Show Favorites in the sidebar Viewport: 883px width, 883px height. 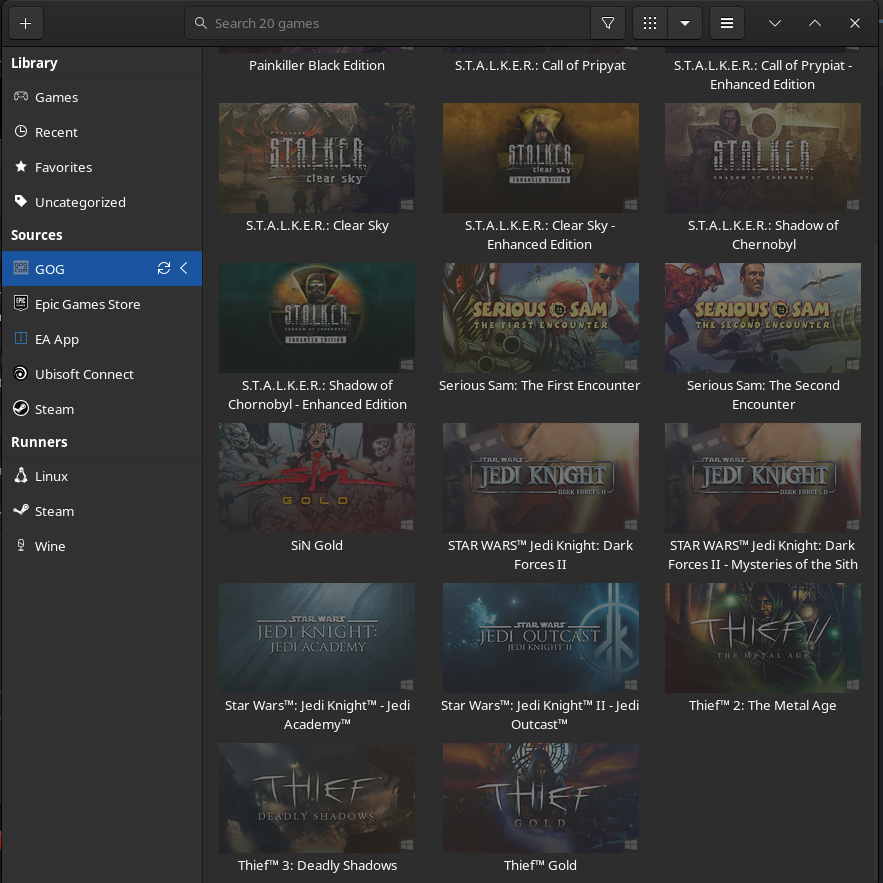click(x=63, y=167)
